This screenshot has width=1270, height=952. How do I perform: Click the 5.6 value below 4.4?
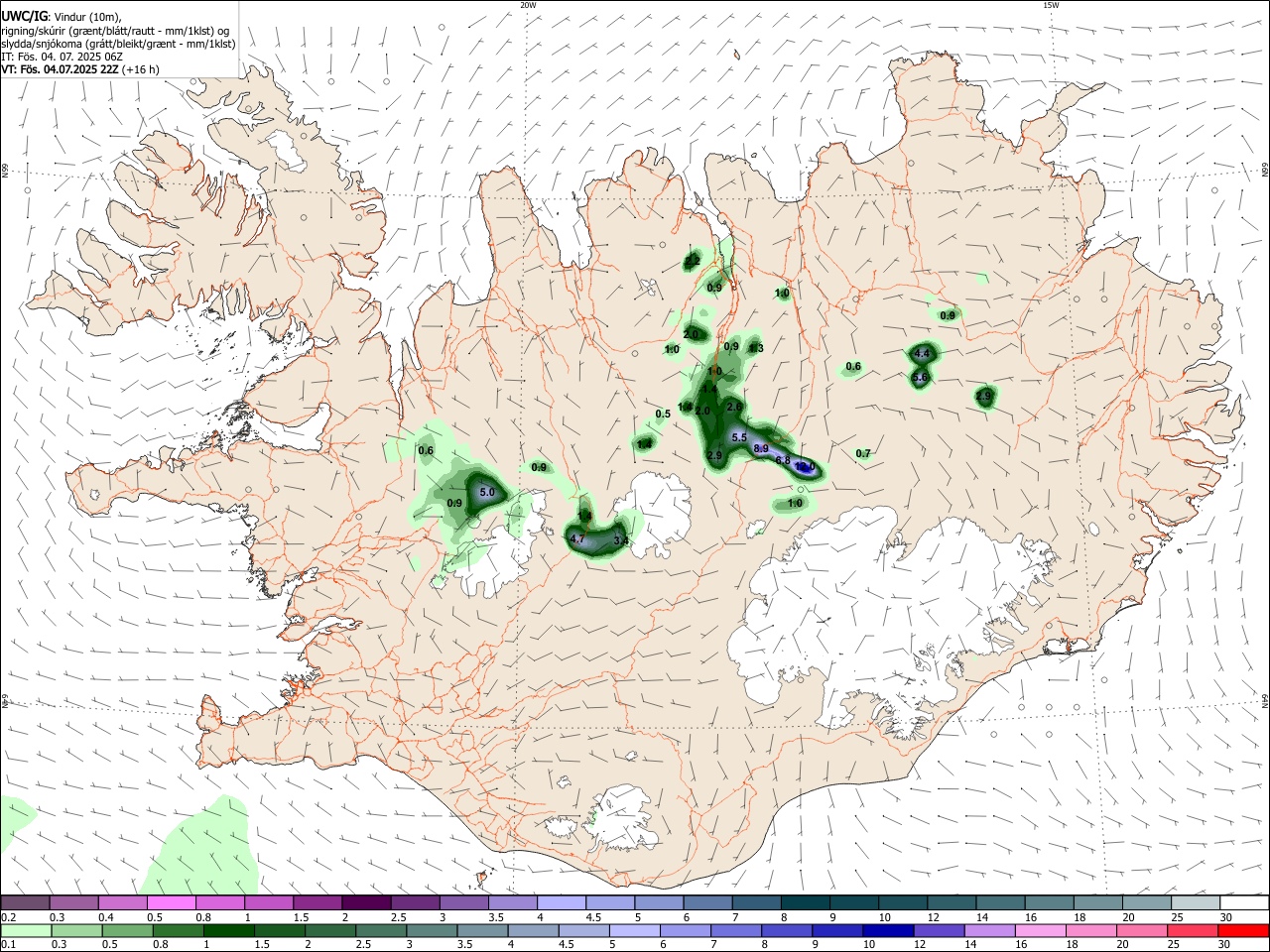[920, 377]
